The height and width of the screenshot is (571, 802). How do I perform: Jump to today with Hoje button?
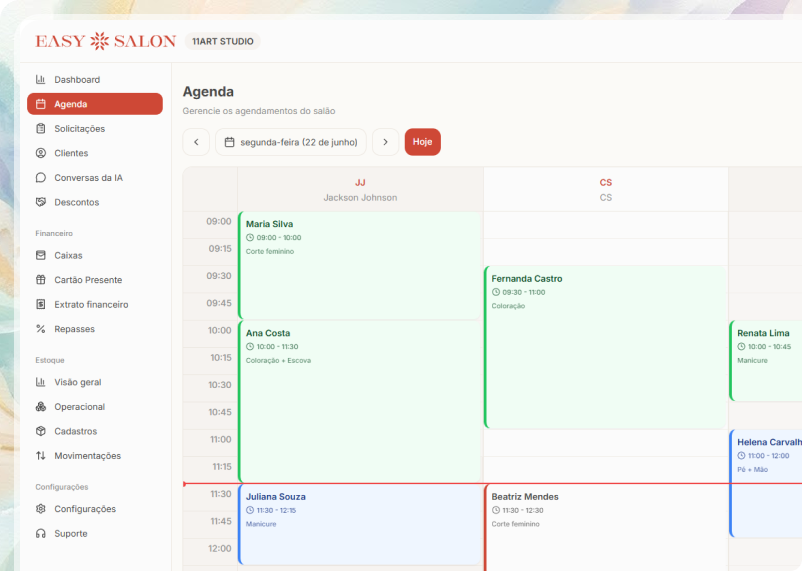[422, 142]
